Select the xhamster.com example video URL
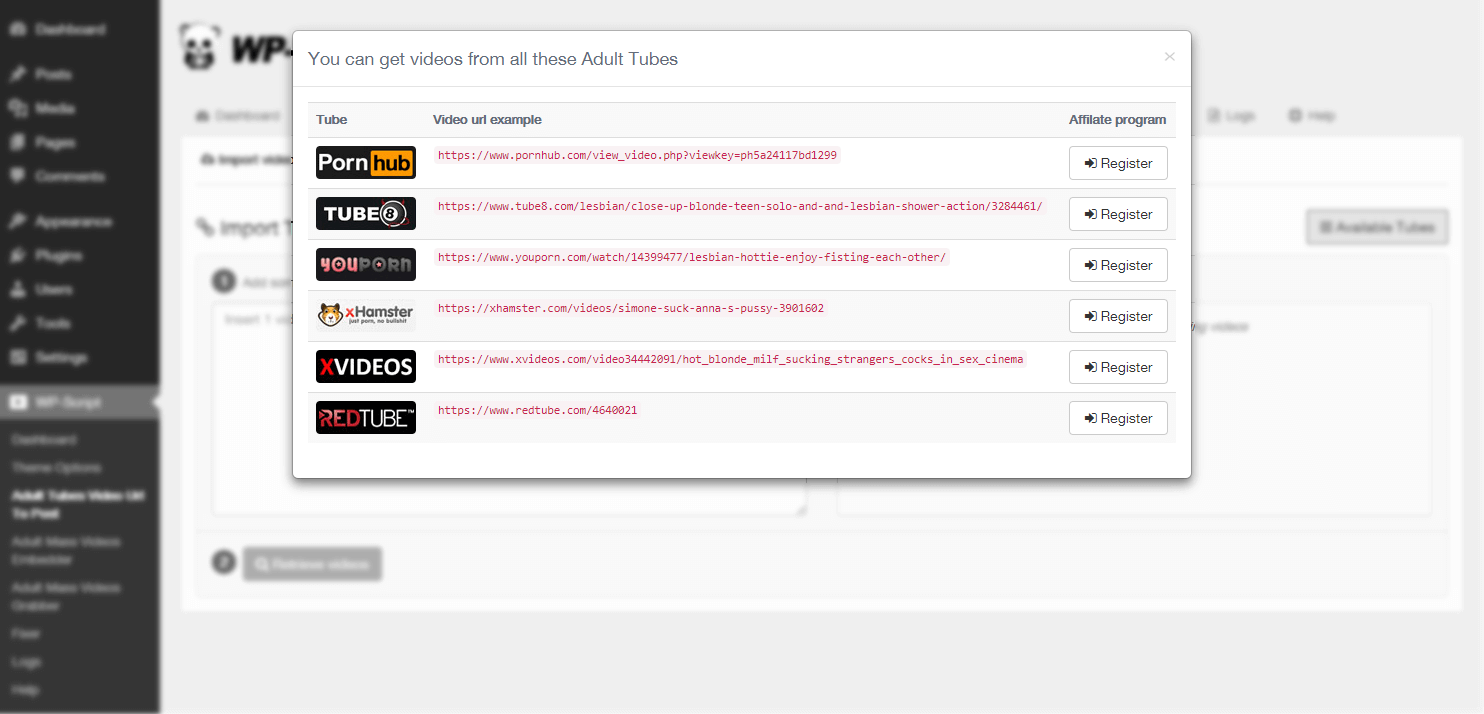This screenshot has height=714, width=1484. 631,308
